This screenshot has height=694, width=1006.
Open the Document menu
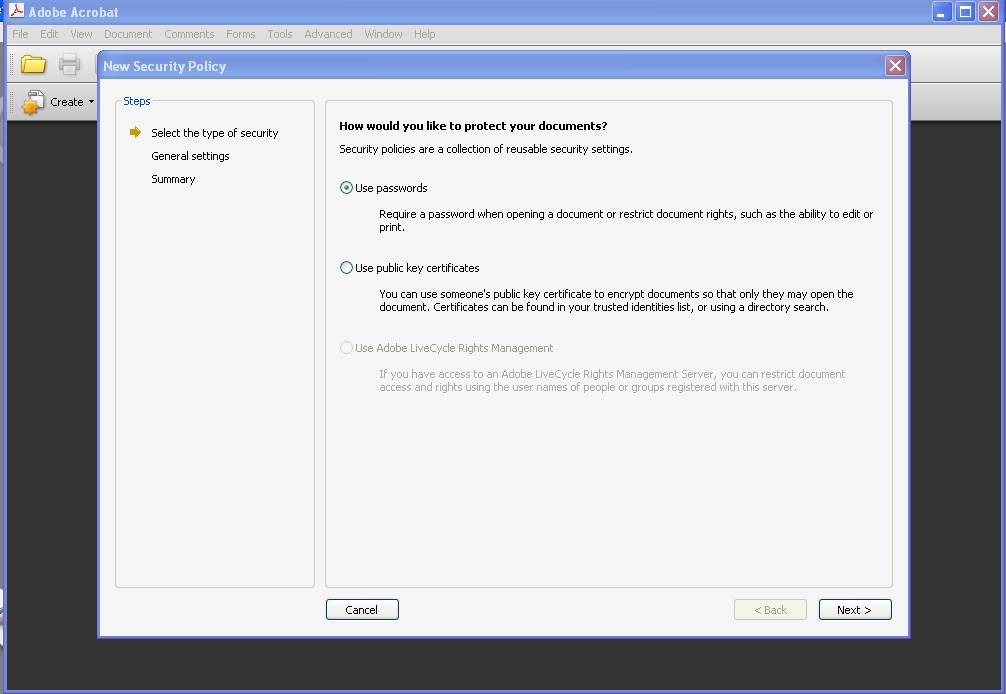click(x=128, y=34)
